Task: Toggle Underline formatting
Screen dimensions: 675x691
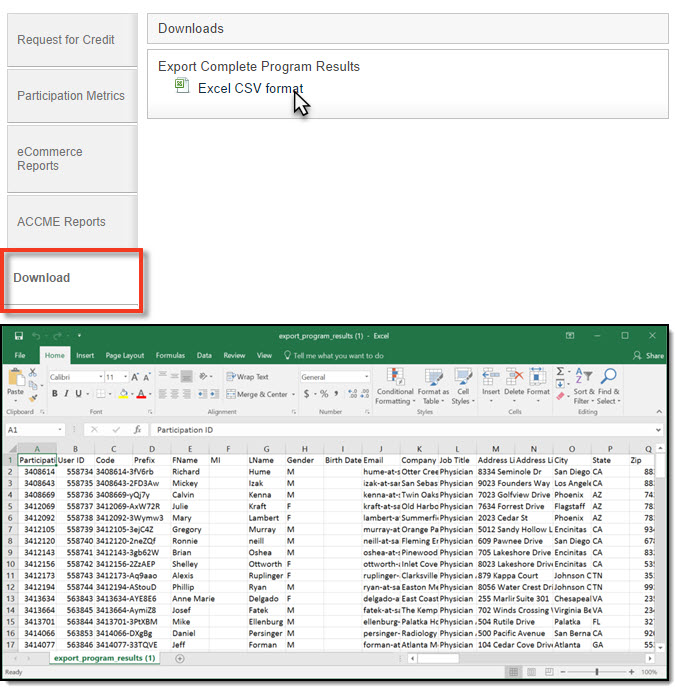Action: [x=78, y=394]
